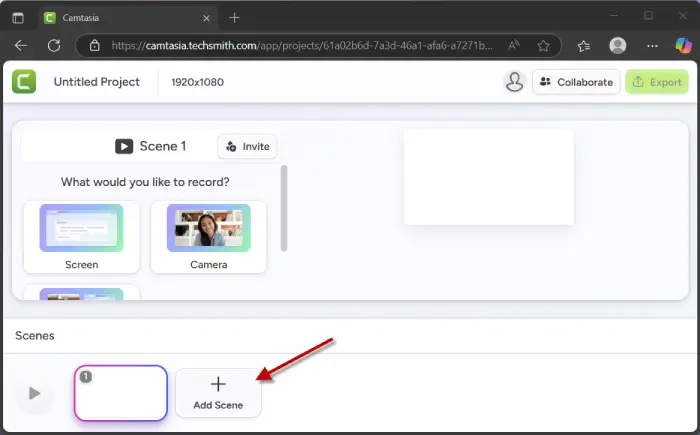Open the Collaborate button

click(576, 82)
